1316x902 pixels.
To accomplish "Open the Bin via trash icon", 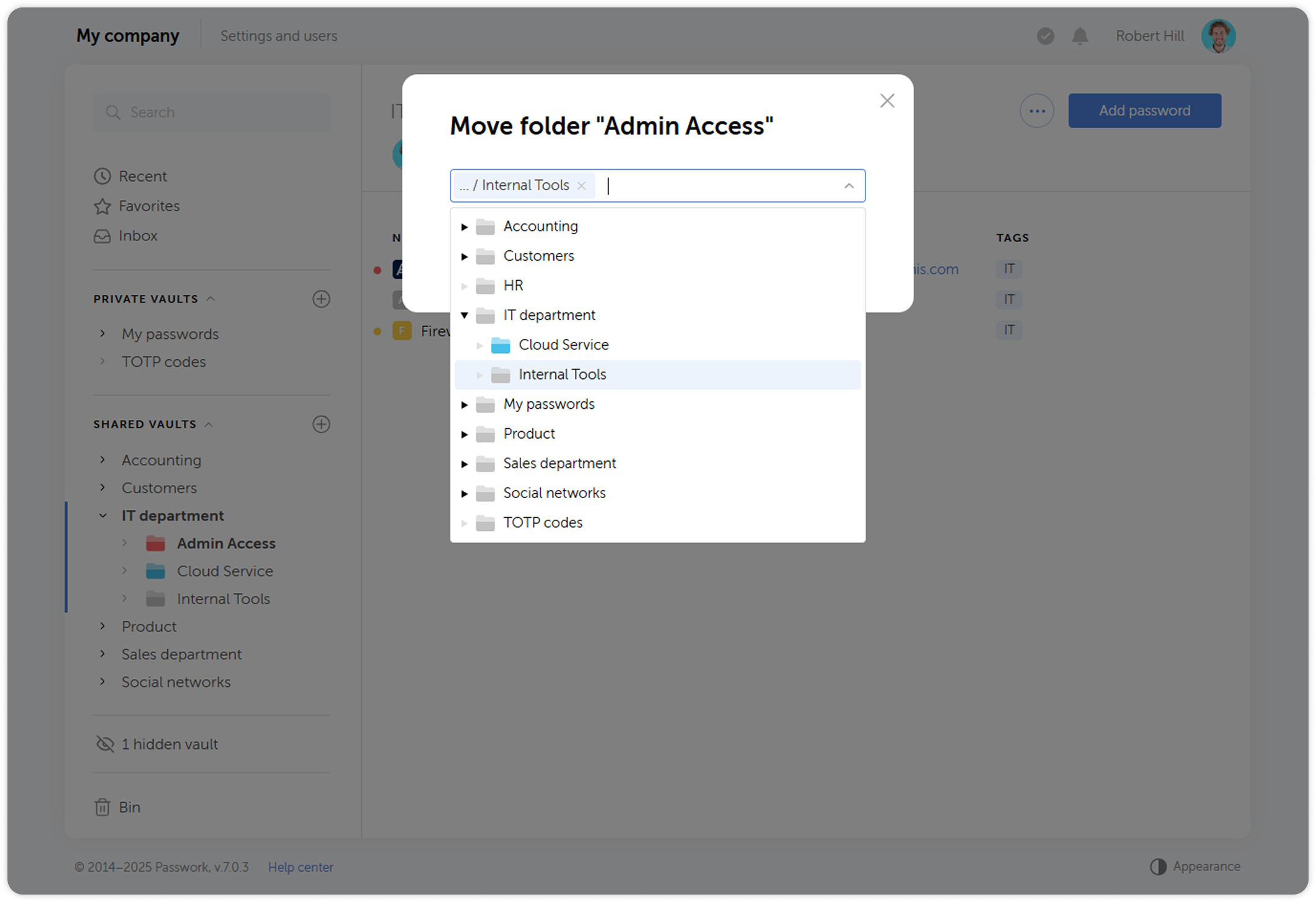I will [103, 807].
